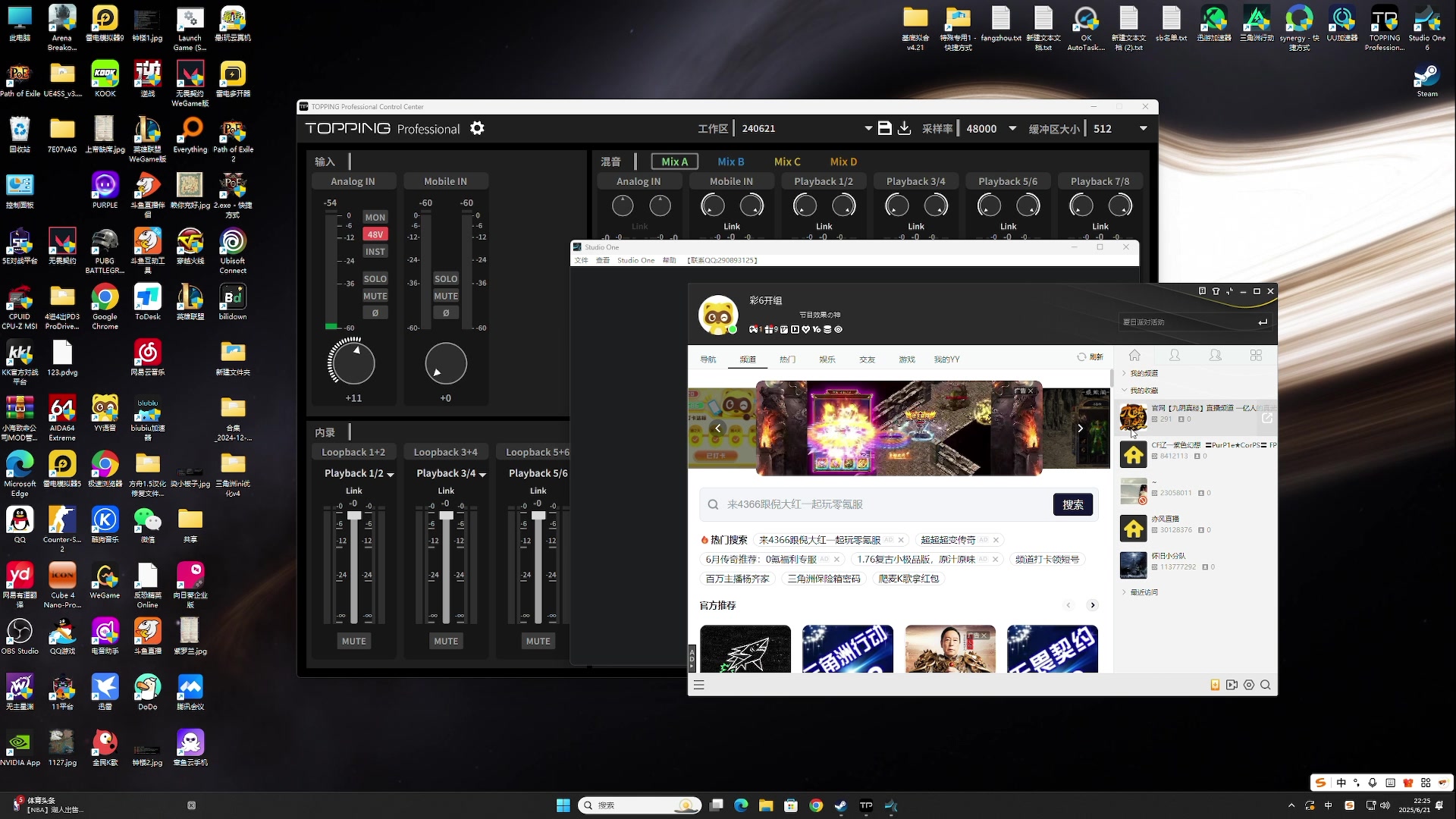This screenshot has height=819, width=1456.
Task: Select OBS Studio desktop icon
Action: tap(20, 635)
